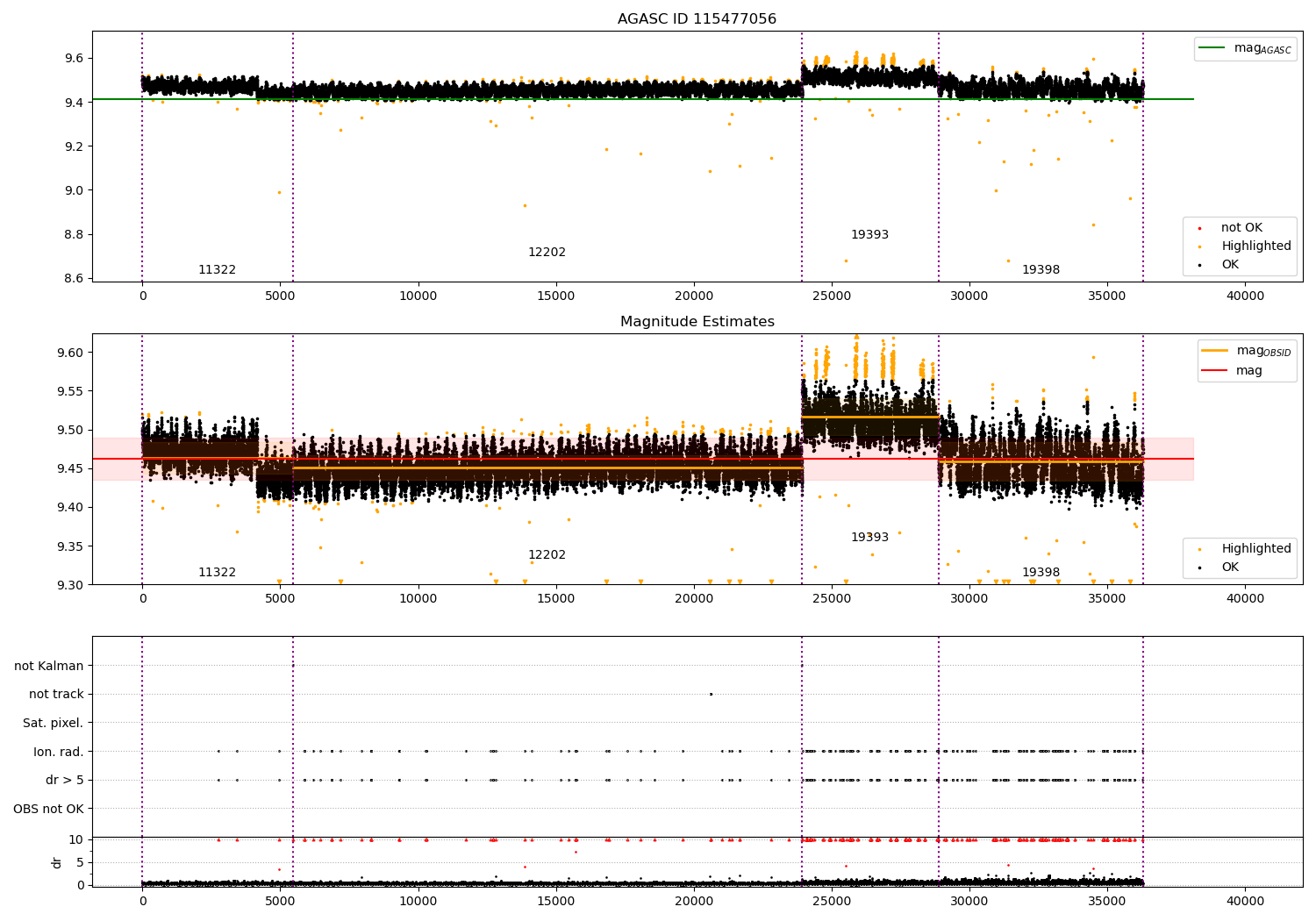Click the orange mag OBSID legend entry
This screenshot has width=1316, height=921.
pyautogui.click(x=1247, y=351)
